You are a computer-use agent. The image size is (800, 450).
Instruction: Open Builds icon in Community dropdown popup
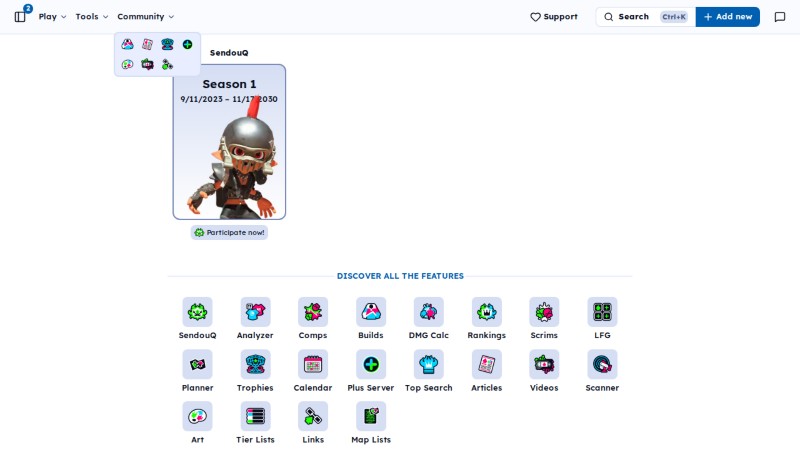pyautogui.click(x=128, y=44)
